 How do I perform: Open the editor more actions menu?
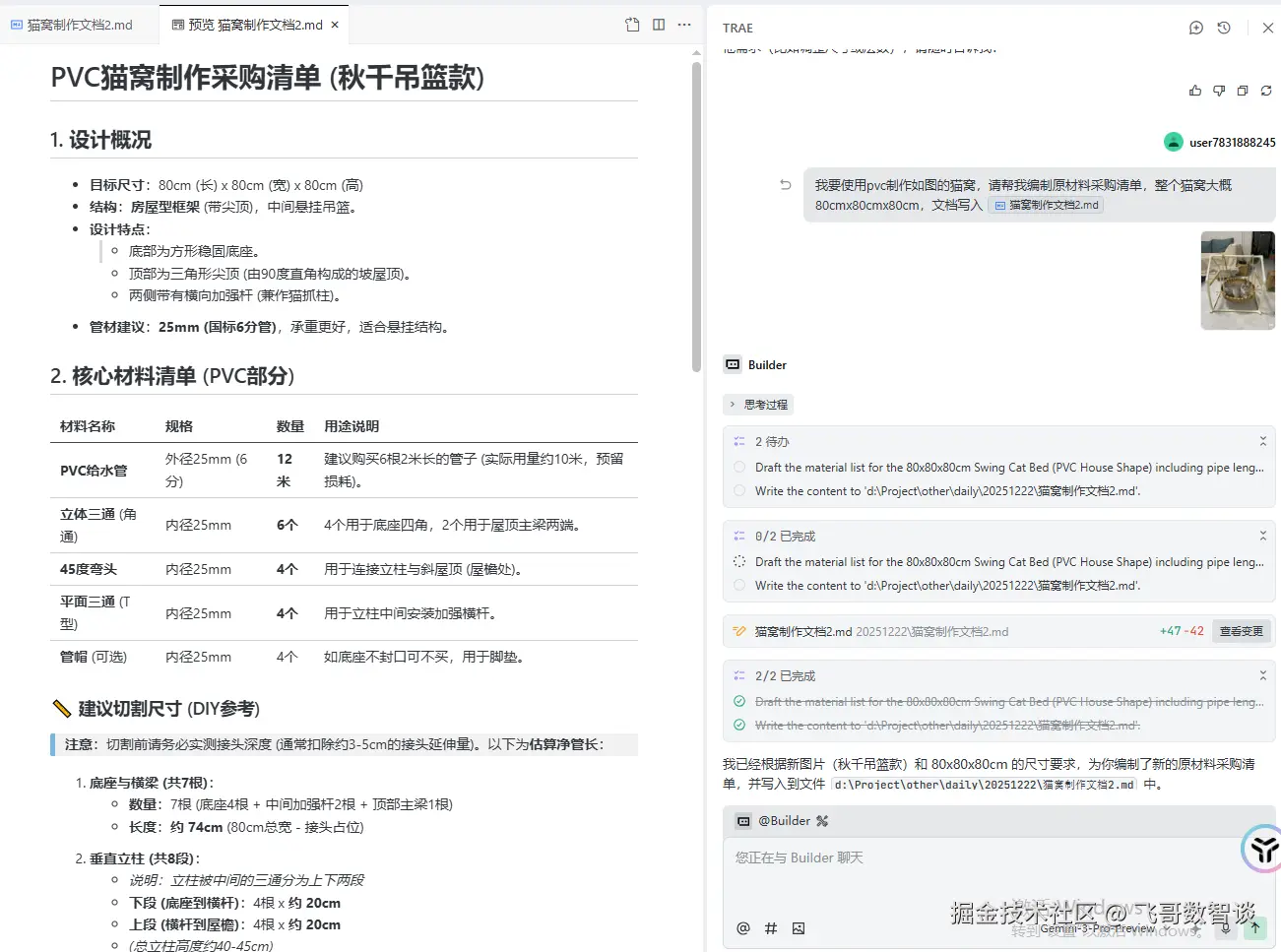pyautogui.click(x=684, y=25)
